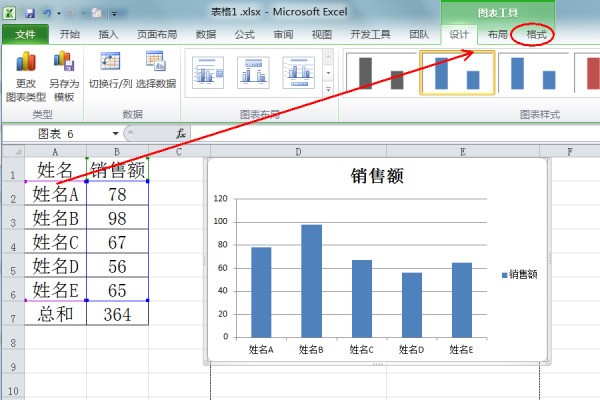This screenshot has width=600, height=400.
Task: Click Save As Template (另存为模板) icon
Action: 64,62
